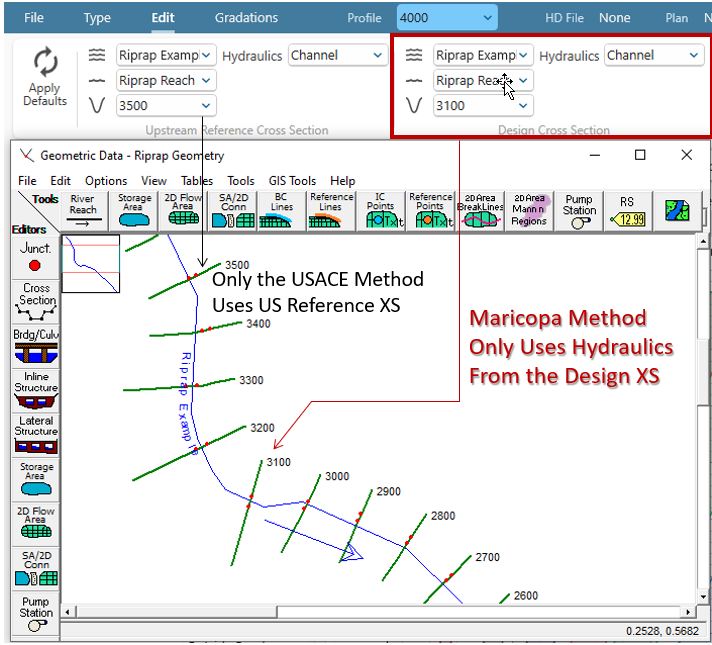The width and height of the screenshot is (712, 645).
Task: Expand the Profile 4000 dropdown
Action: [x=447, y=18]
